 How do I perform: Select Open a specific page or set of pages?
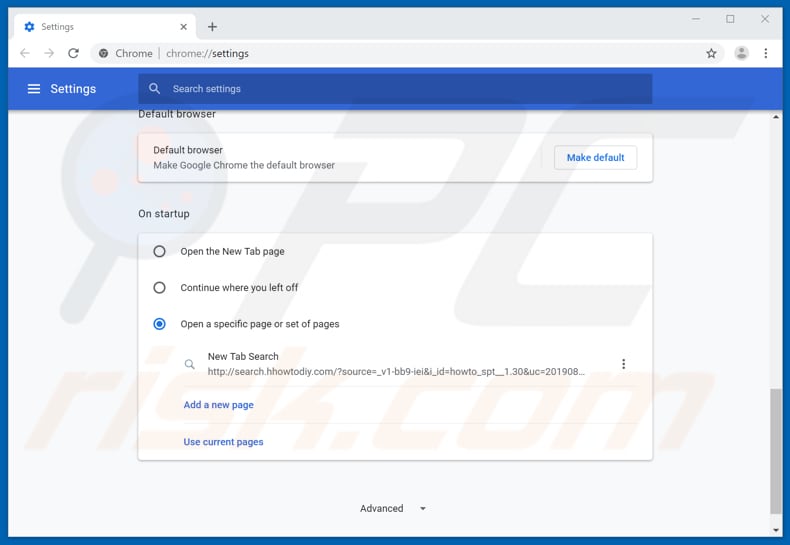(159, 324)
